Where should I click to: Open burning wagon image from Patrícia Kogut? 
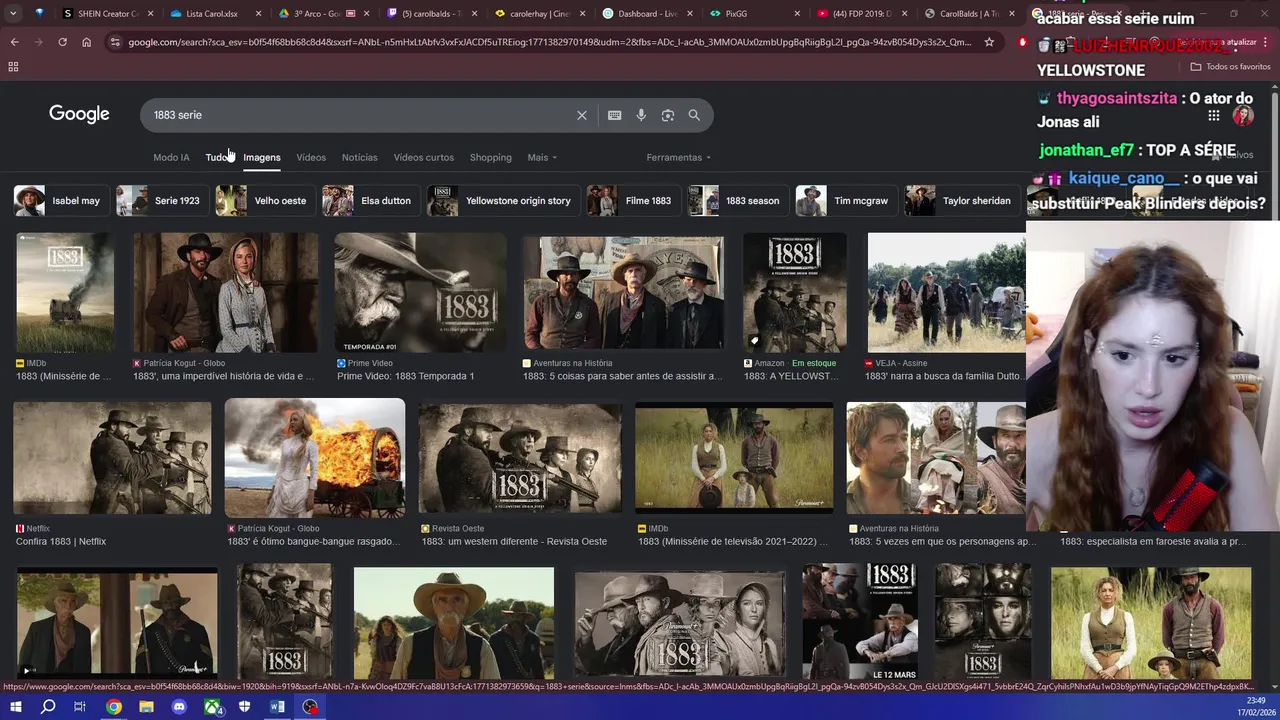coord(315,458)
